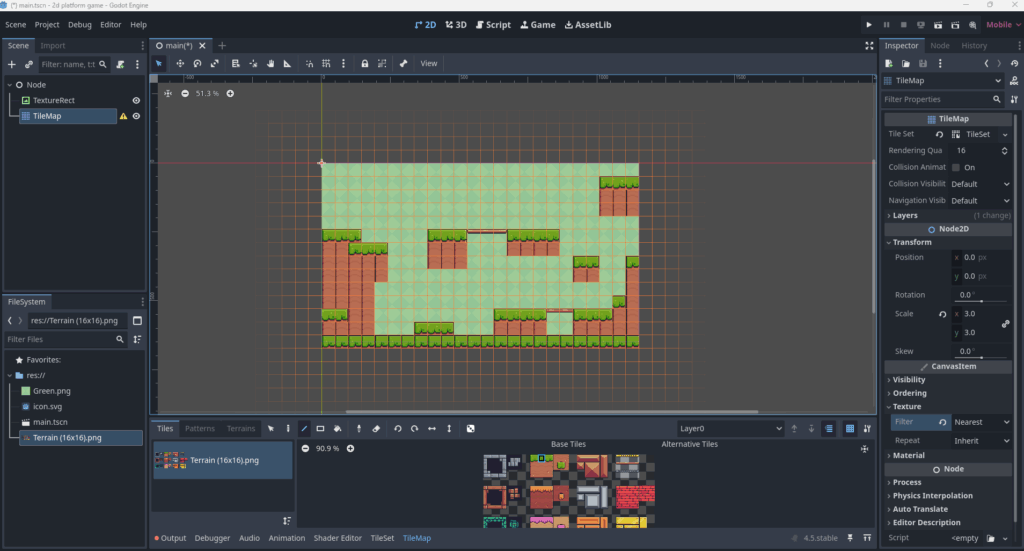Add a new child node with plus icon
The height and width of the screenshot is (551, 1024).
tap(12, 64)
